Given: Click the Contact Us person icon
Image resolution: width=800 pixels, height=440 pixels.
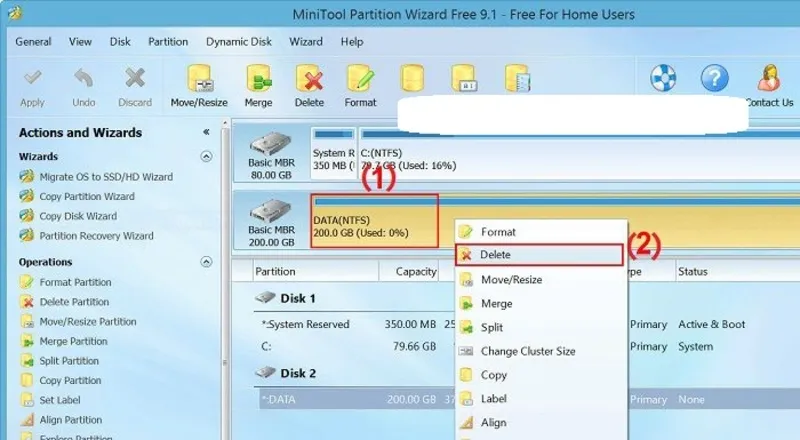Looking at the screenshot, I should click(x=769, y=78).
